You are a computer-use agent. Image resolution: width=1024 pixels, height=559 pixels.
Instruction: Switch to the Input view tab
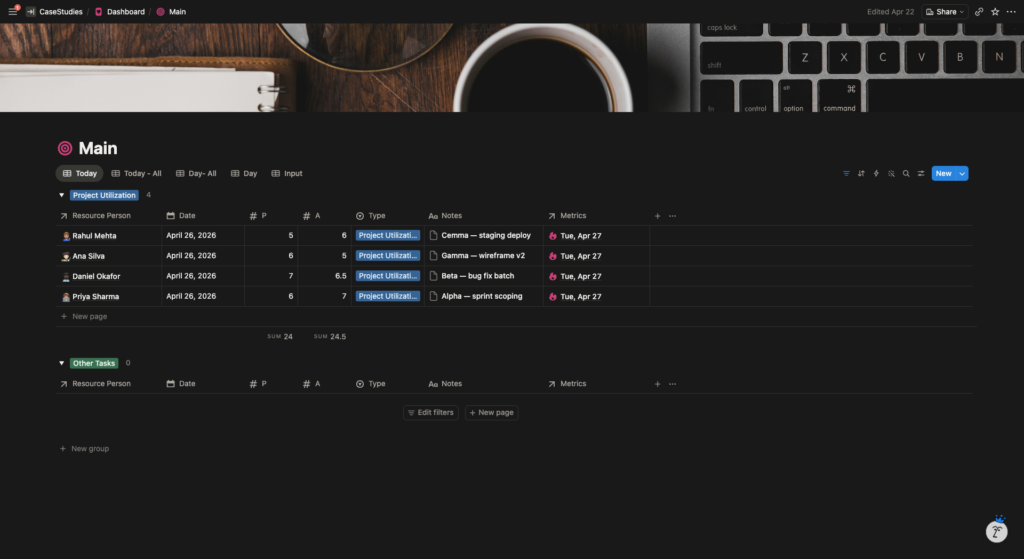tap(287, 174)
